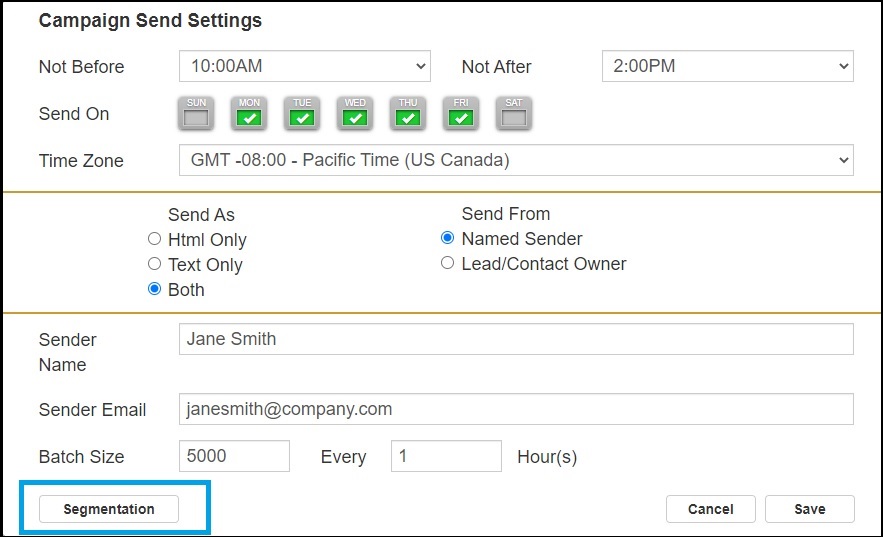Save the campaign send settings
This screenshot has width=883, height=537.
(x=809, y=509)
